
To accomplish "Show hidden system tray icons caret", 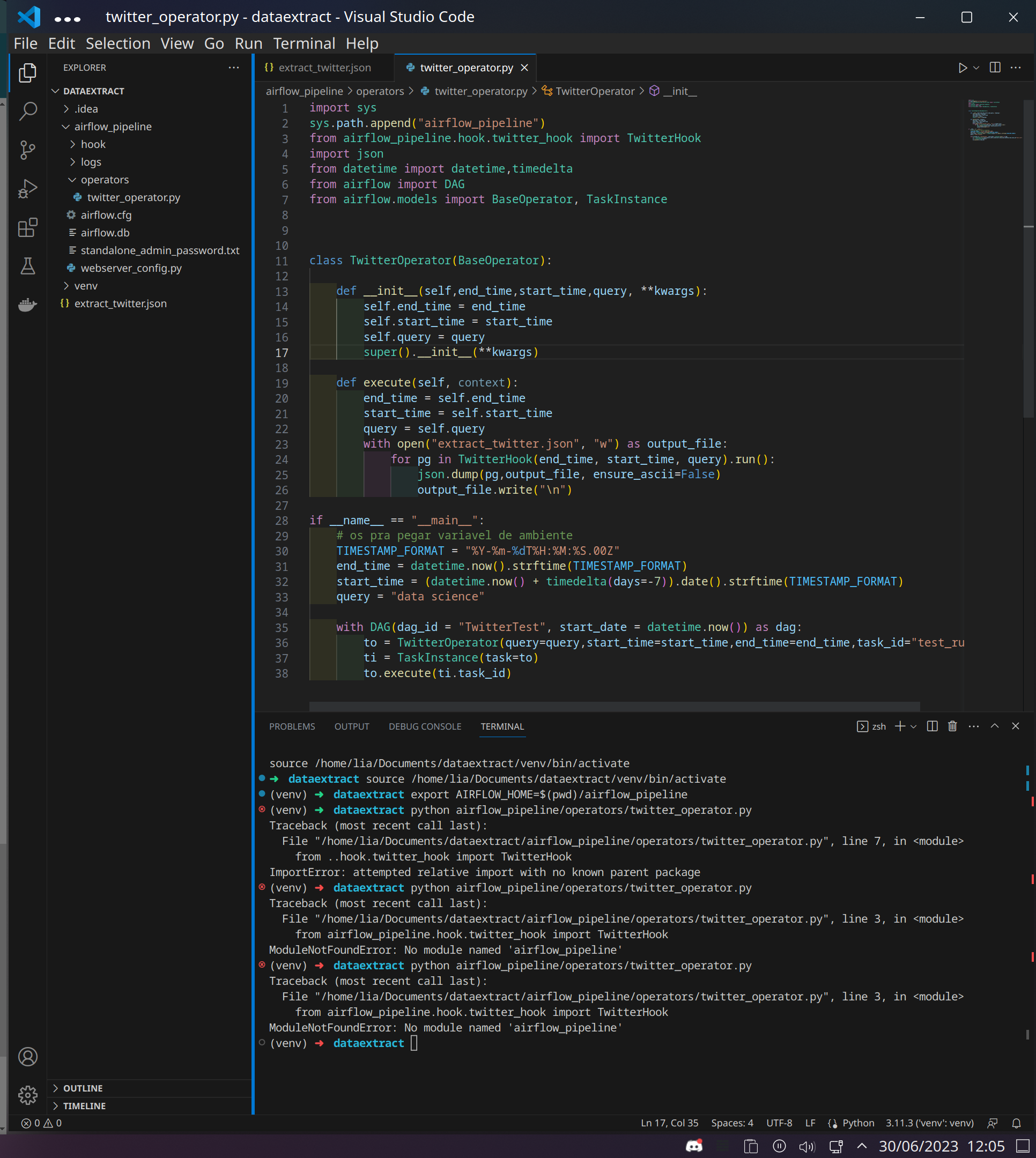I will coord(862,1146).
